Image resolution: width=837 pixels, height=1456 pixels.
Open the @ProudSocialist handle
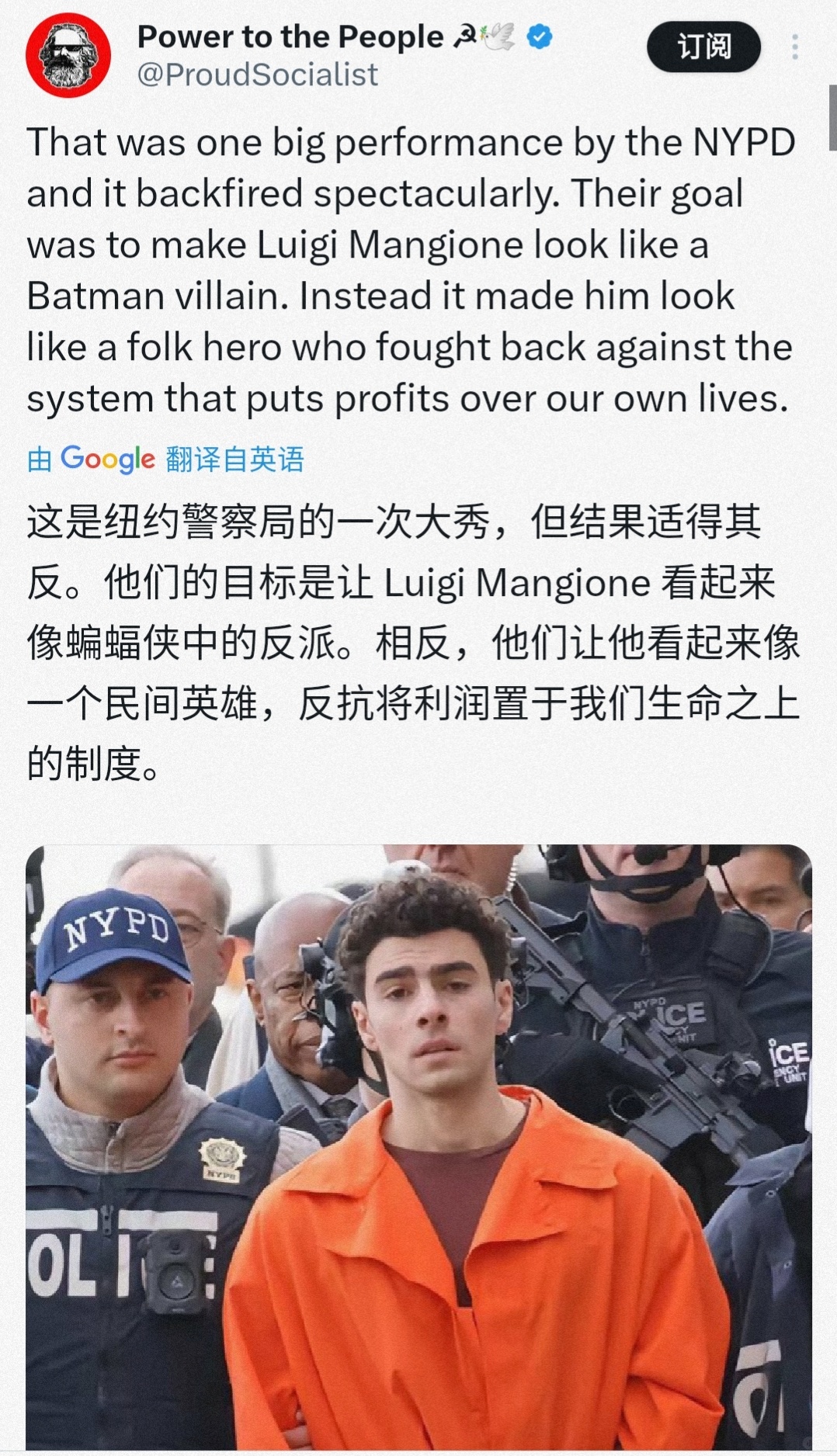(x=258, y=75)
